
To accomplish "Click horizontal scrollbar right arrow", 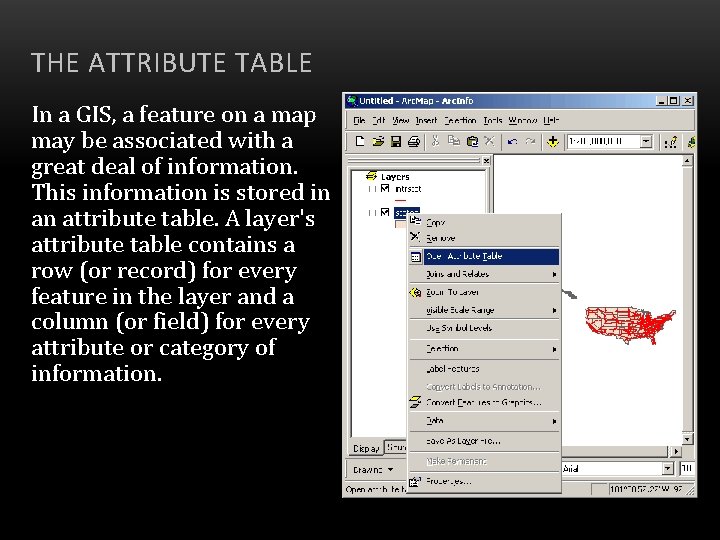I will (675, 451).
